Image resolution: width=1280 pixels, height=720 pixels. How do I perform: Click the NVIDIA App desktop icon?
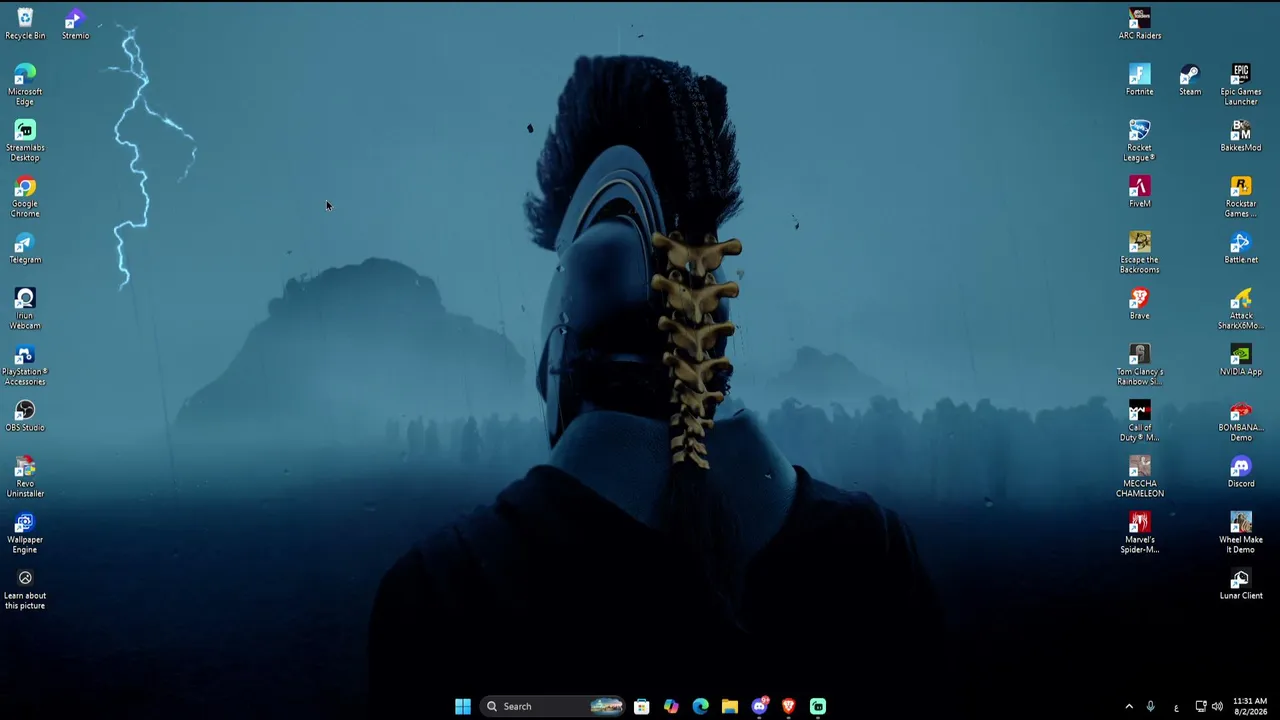(1241, 360)
